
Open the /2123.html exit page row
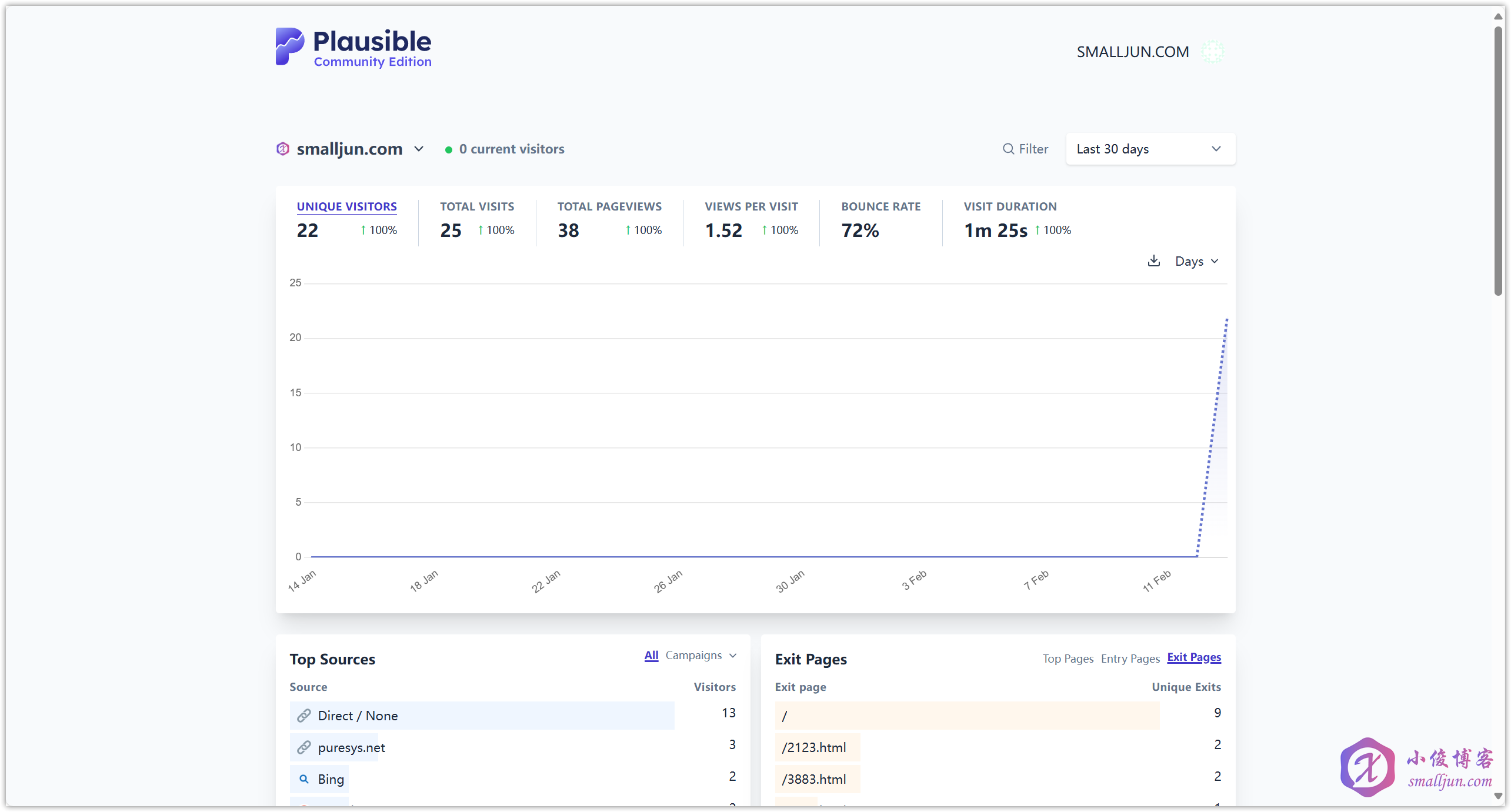coord(814,747)
